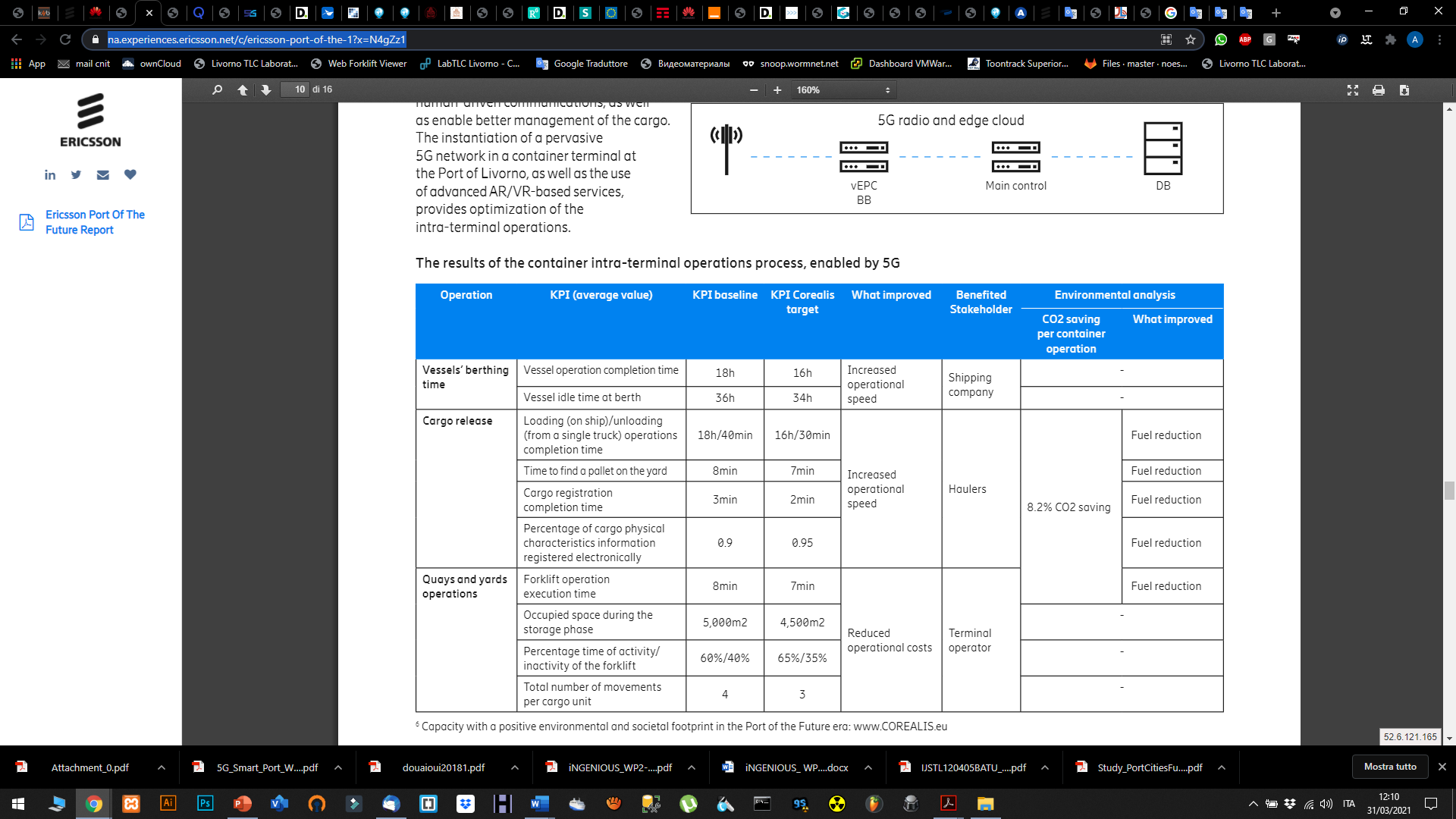The height and width of the screenshot is (819, 1456).
Task: Open Web Forklift Viewer bookmark
Action: [359, 64]
